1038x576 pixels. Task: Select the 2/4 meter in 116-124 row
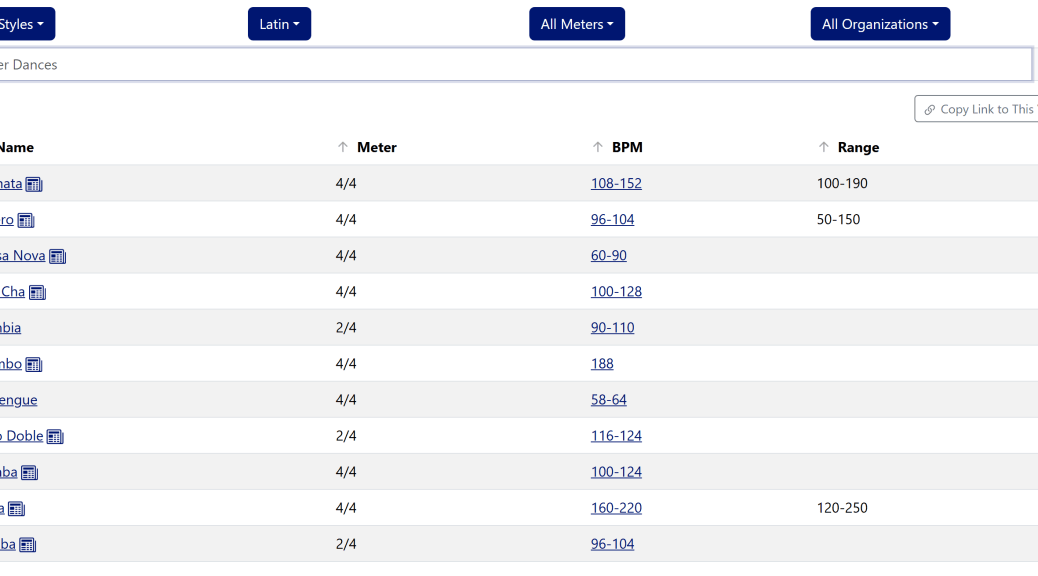(346, 436)
